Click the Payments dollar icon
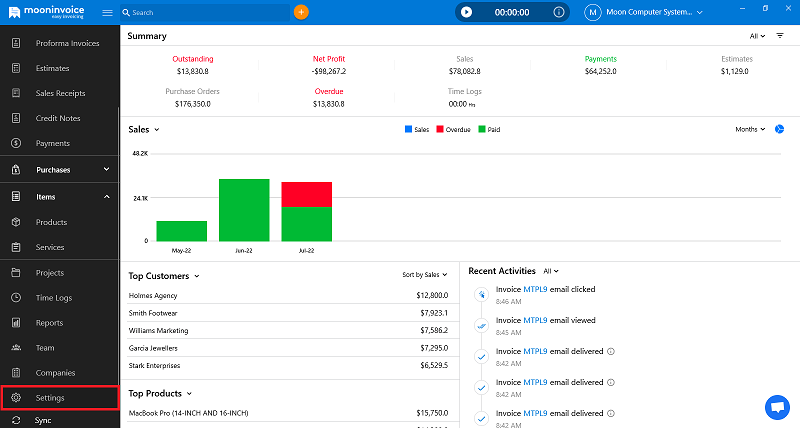 [16, 143]
